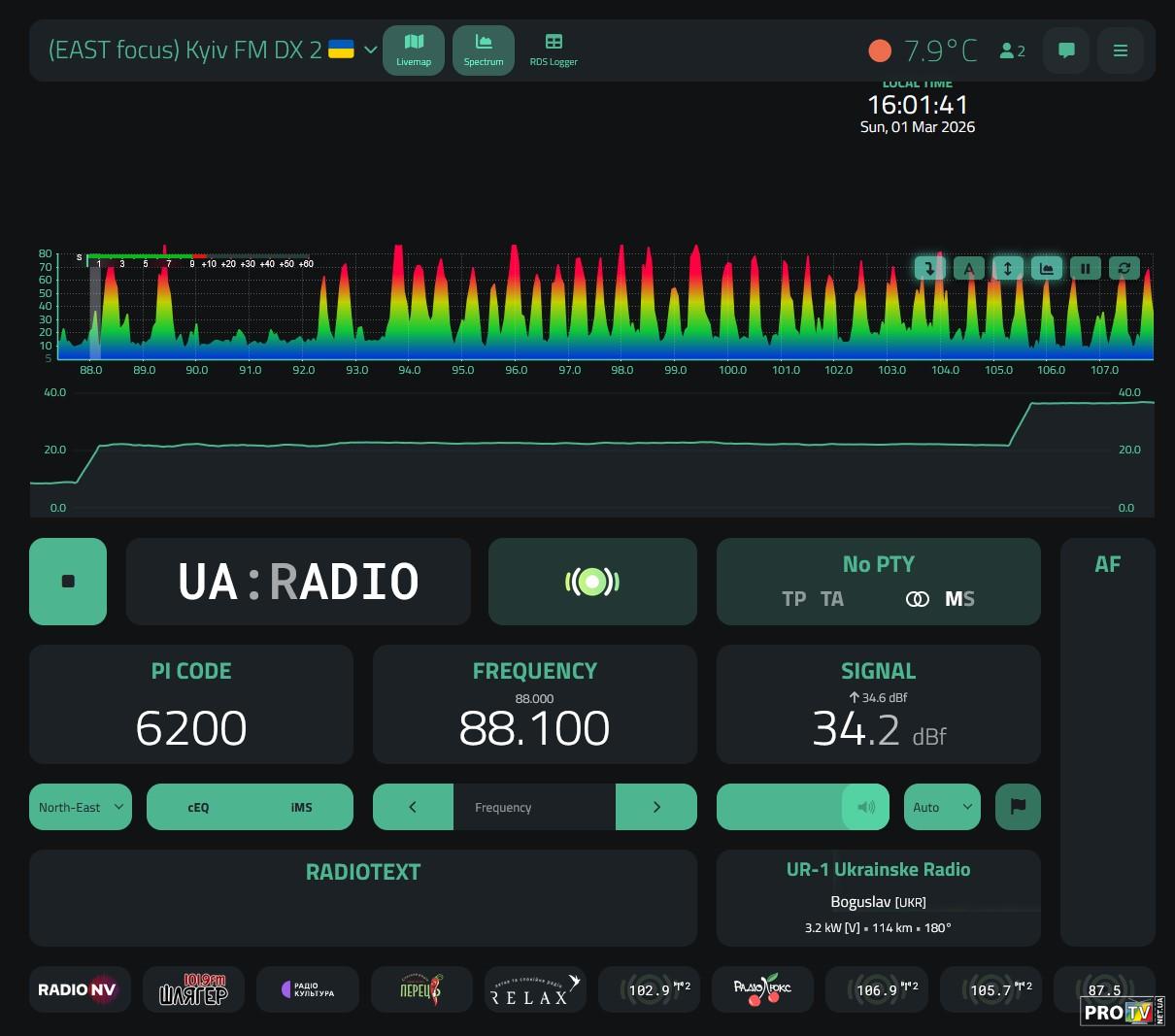Select the Relax station preset
The image size is (1175, 1036).
click(x=535, y=989)
